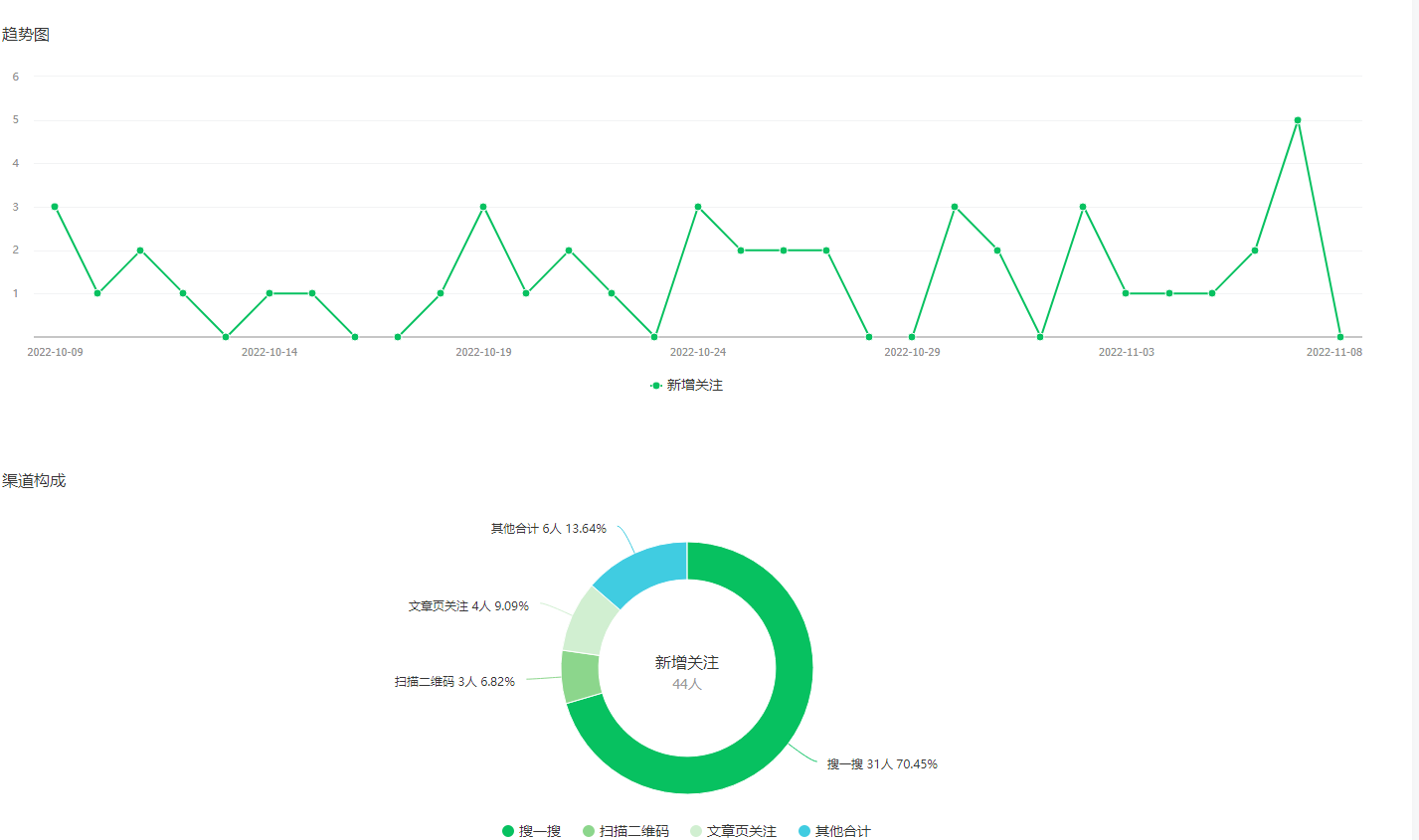Image resolution: width=1419 pixels, height=840 pixels.
Task: Click the 2022-10-29 axis date label
Action: pos(912,353)
